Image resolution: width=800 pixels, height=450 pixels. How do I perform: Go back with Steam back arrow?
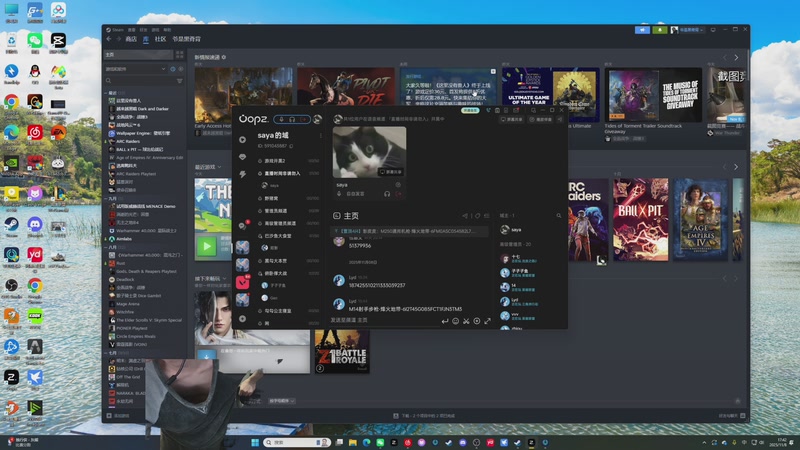coord(109,39)
